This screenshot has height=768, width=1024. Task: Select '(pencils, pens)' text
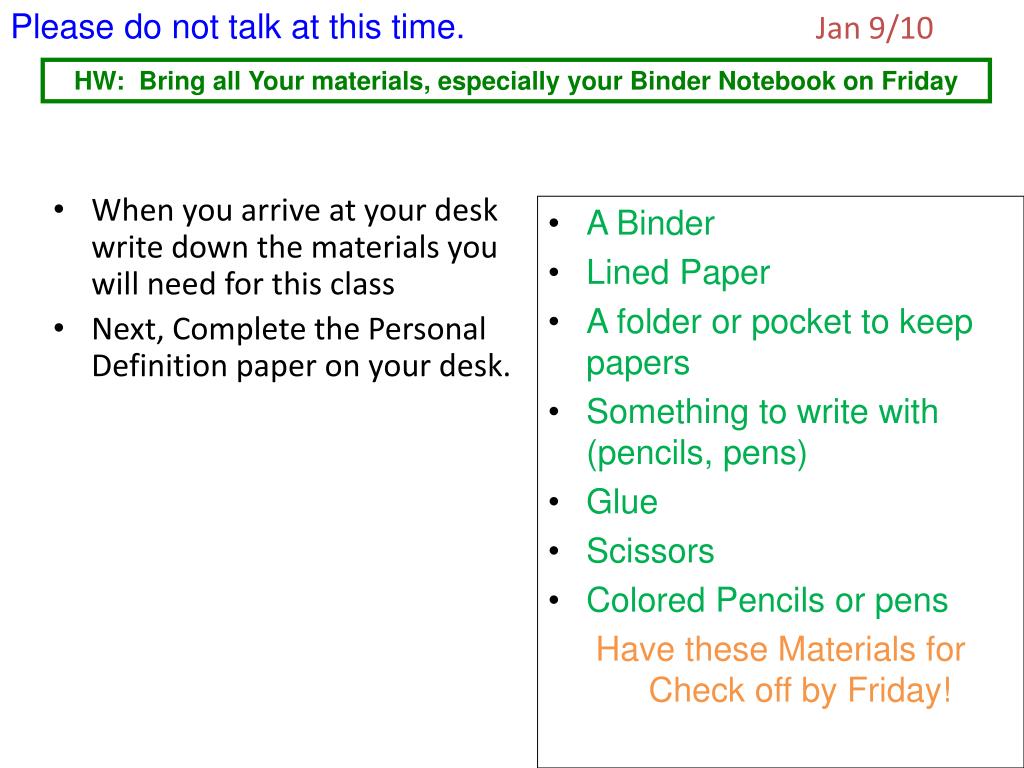pos(697,454)
